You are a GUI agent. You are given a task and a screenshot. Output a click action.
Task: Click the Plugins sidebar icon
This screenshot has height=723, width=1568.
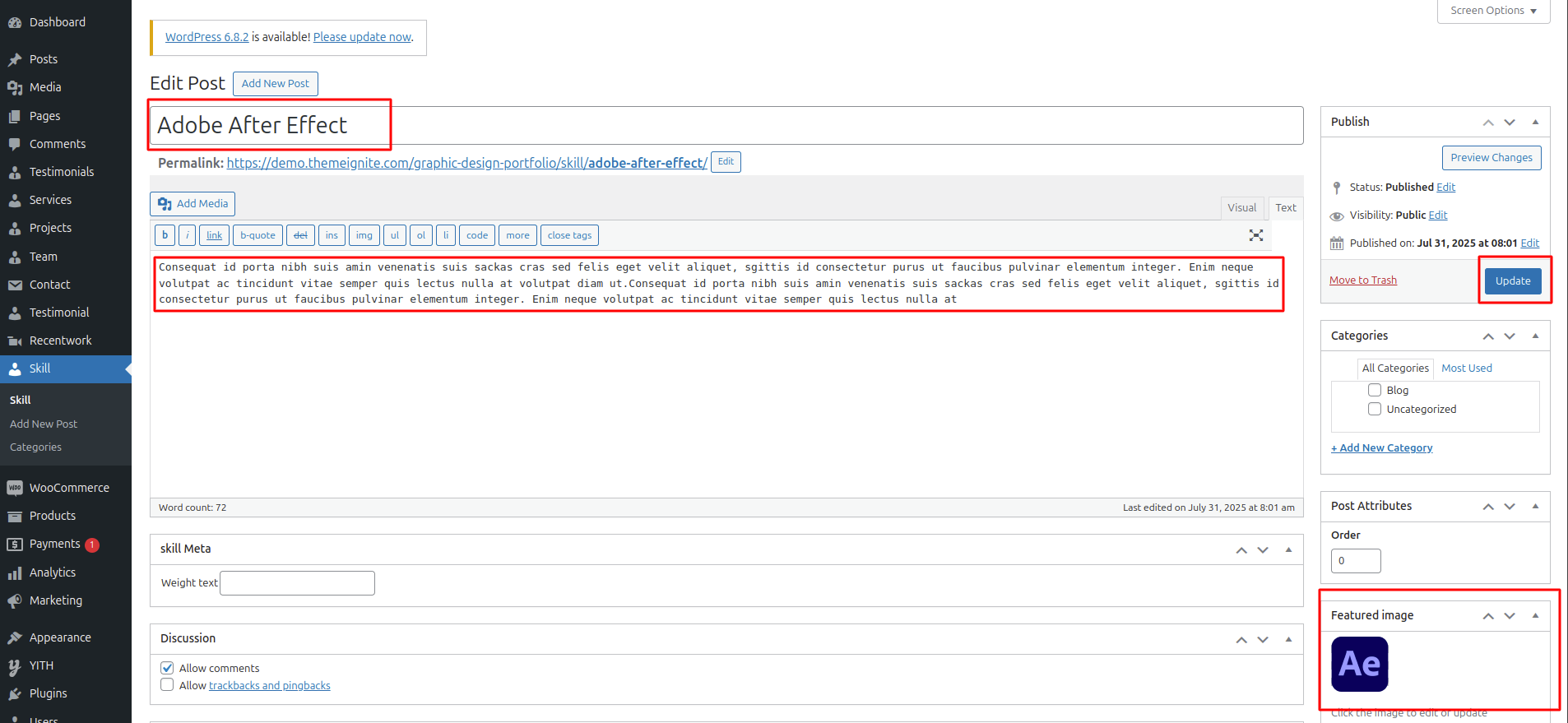15,693
